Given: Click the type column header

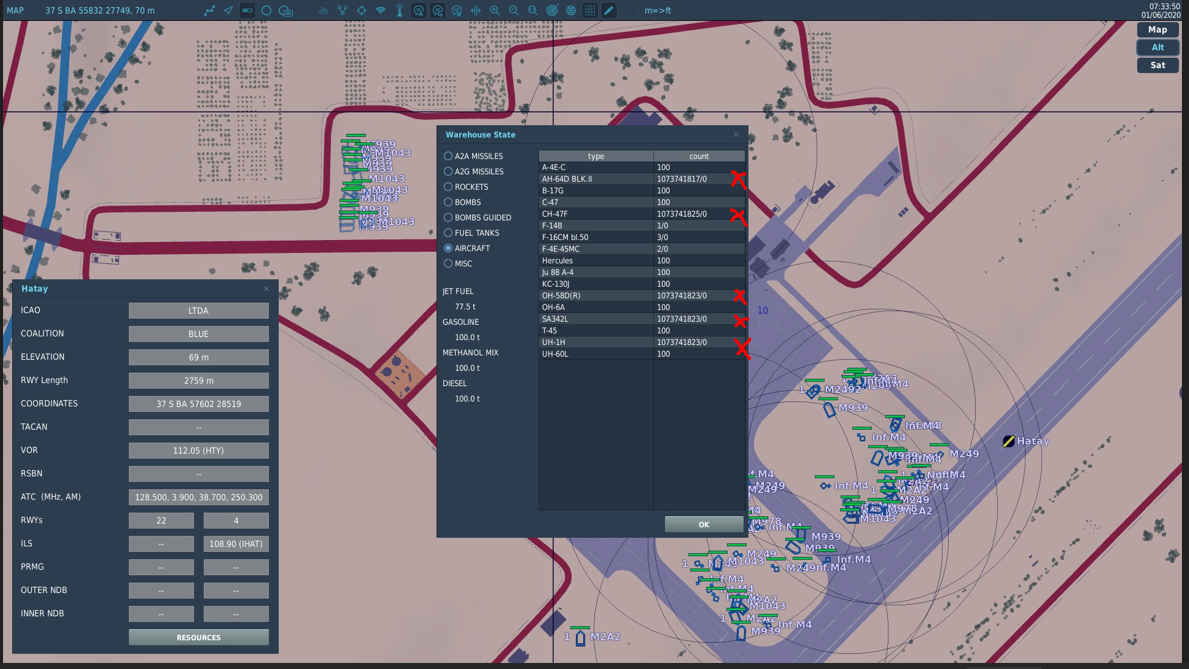Looking at the screenshot, I should coord(596,156).
